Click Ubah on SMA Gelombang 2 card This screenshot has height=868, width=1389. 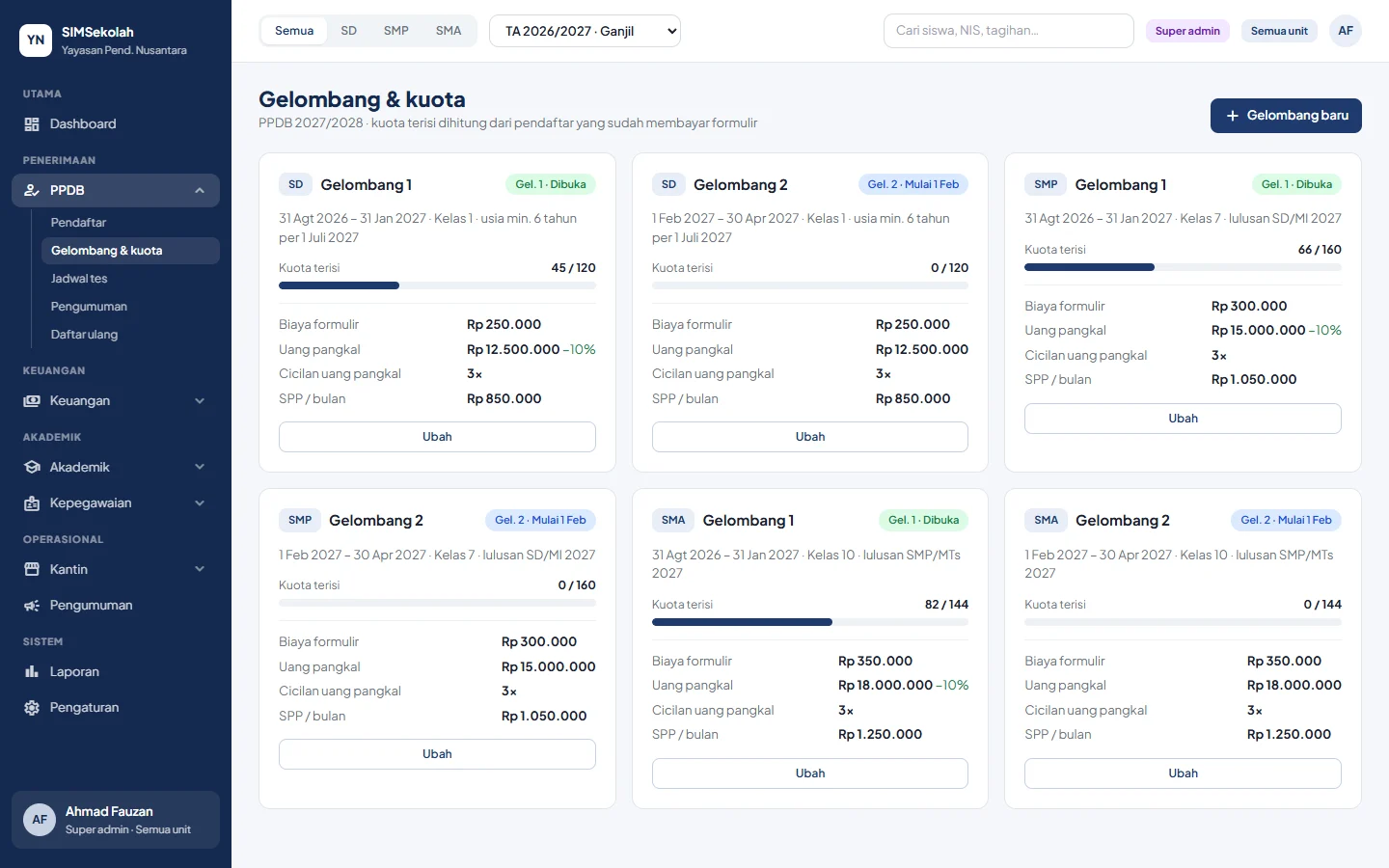pyautogui.click(x=1183, y=773)
